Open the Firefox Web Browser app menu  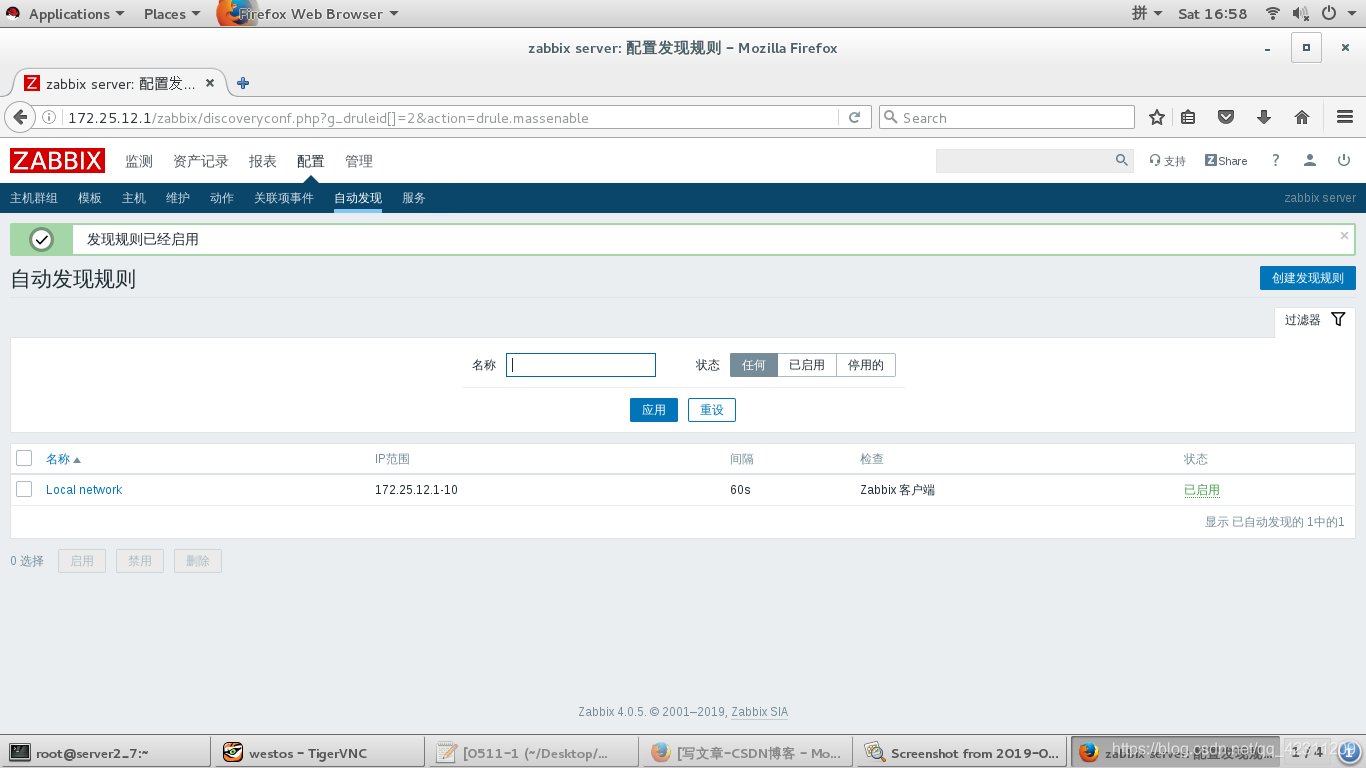(308, 14)
